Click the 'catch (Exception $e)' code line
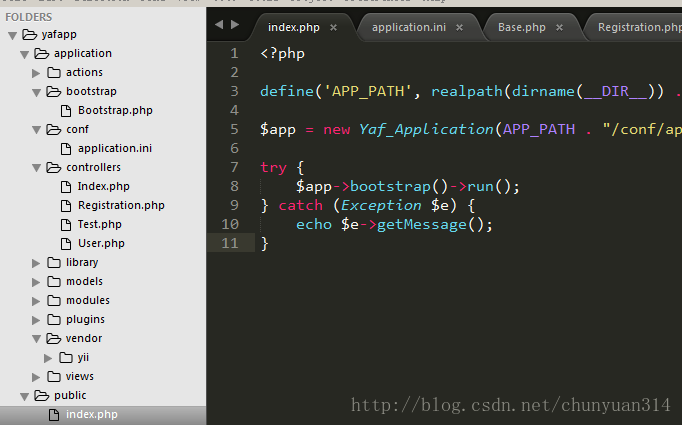This screenshot has width=682, height=425. tap(368, 205)
